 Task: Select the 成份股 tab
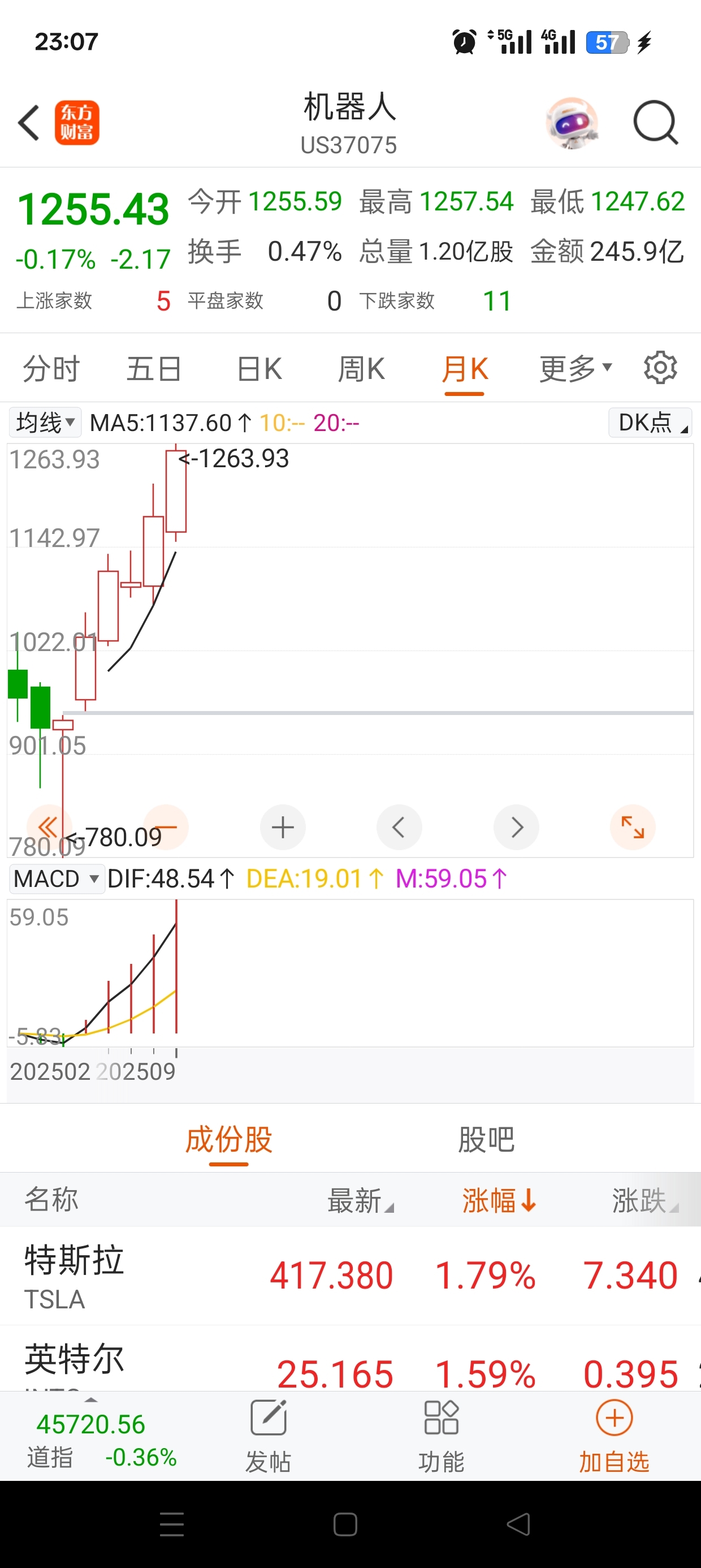tap(229, 1139)
